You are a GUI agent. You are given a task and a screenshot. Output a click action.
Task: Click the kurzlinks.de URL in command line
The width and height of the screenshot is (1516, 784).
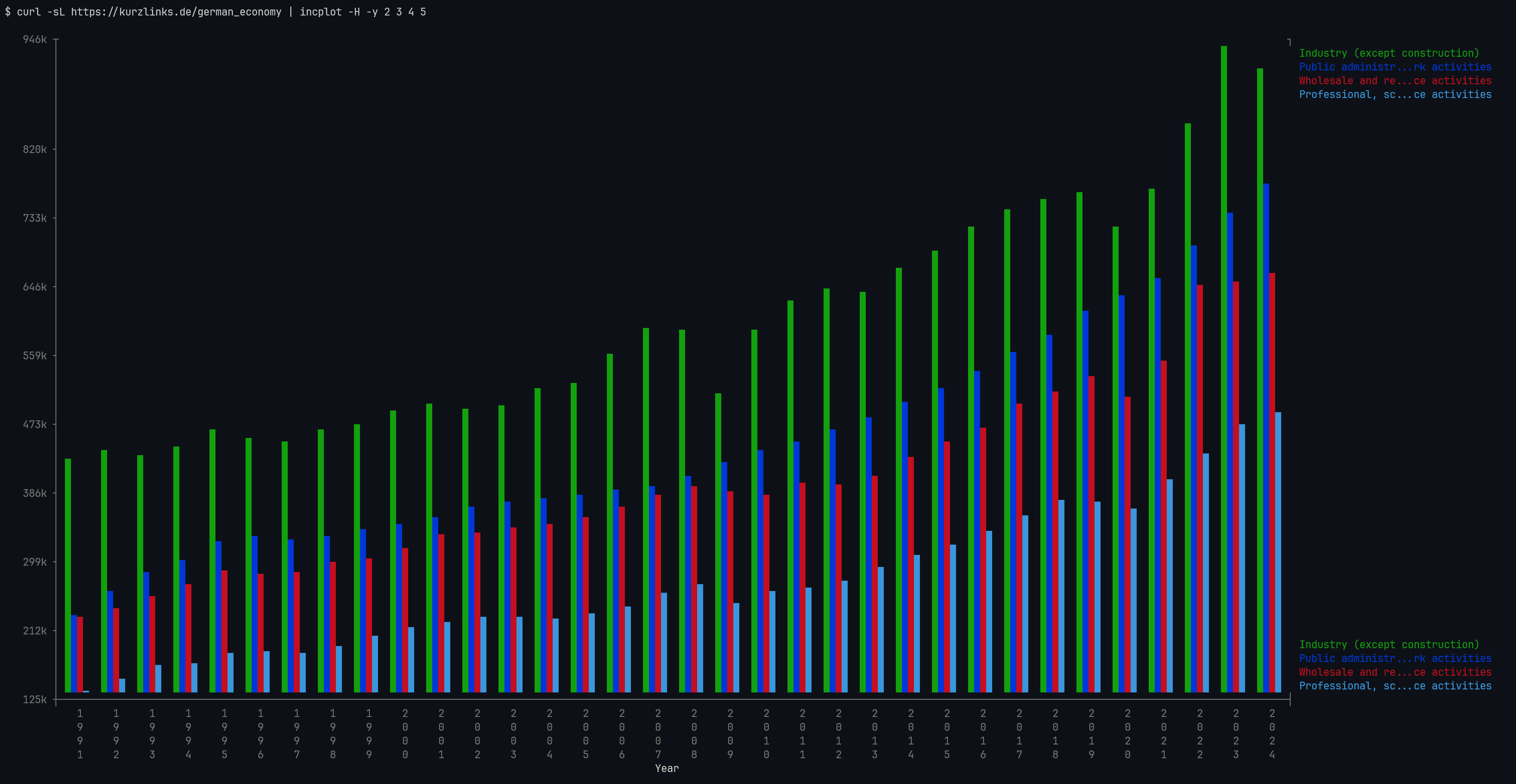point(176,12)
